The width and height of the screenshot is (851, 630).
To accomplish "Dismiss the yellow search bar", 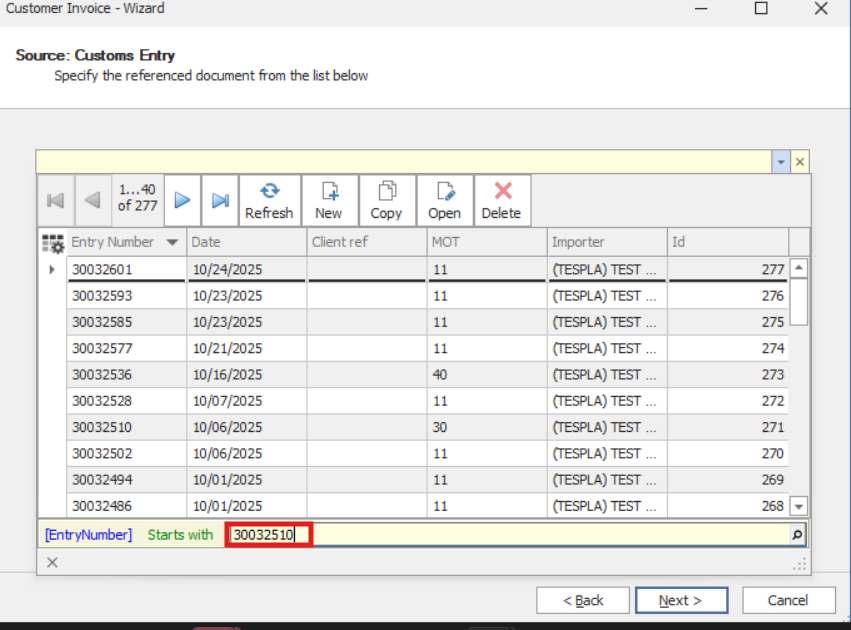I will click(798, 161).
